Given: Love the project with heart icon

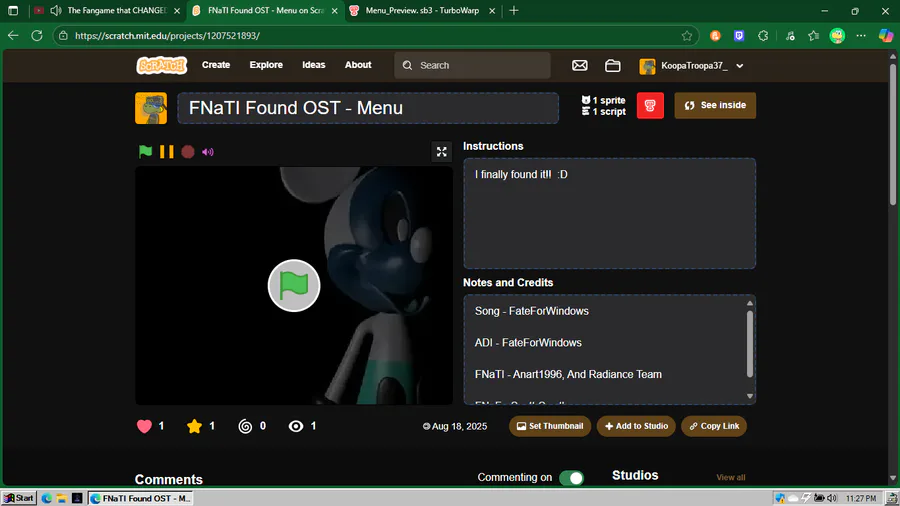Looking at the screenshot, I should tap(144, 426).
